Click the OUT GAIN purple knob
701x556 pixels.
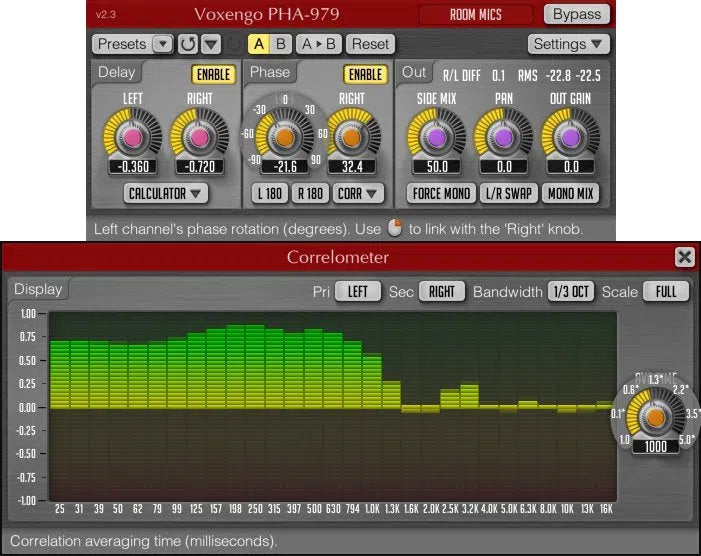click(x=570, y=135)
